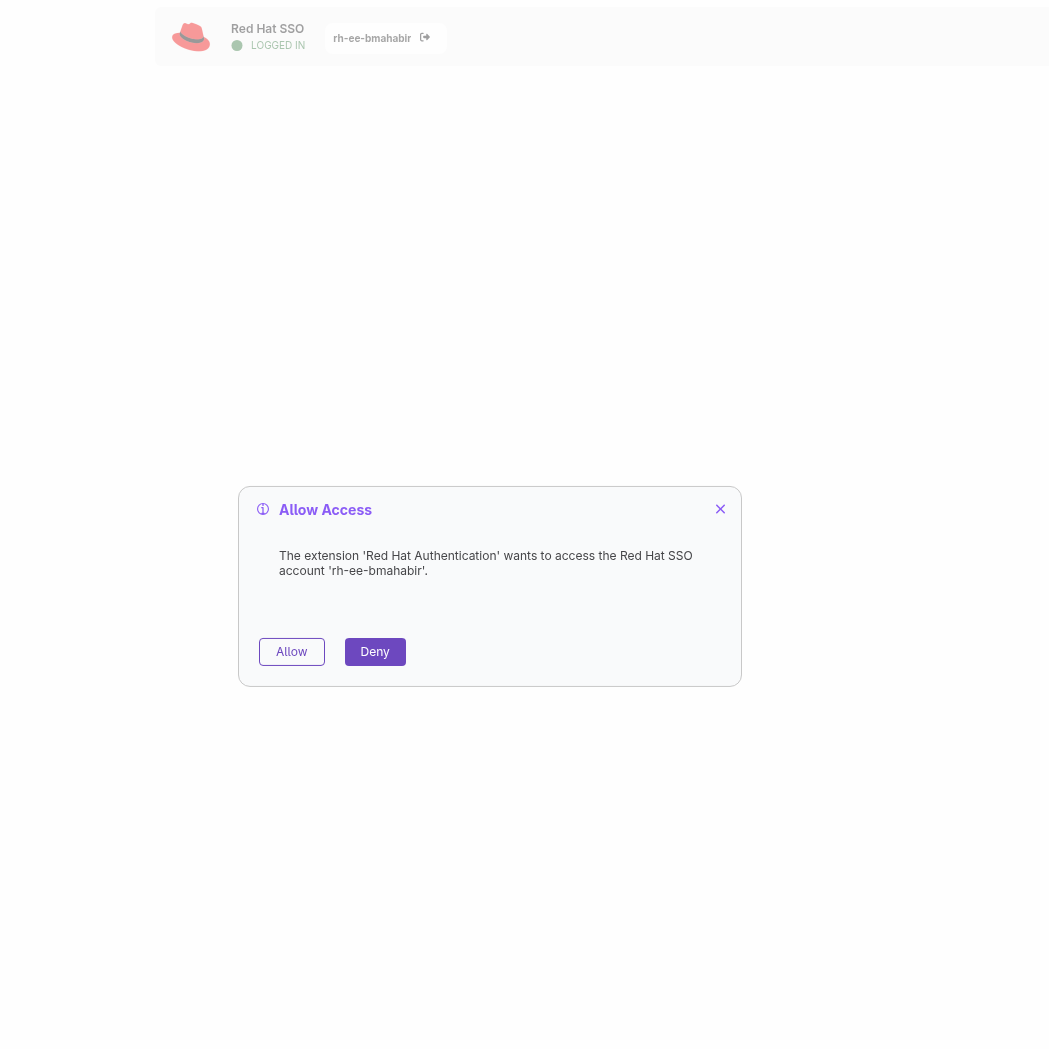The height and width of the screenshot is (1049, 1049).
Task: Click the LOGGED IN status label
Action: 278,45
